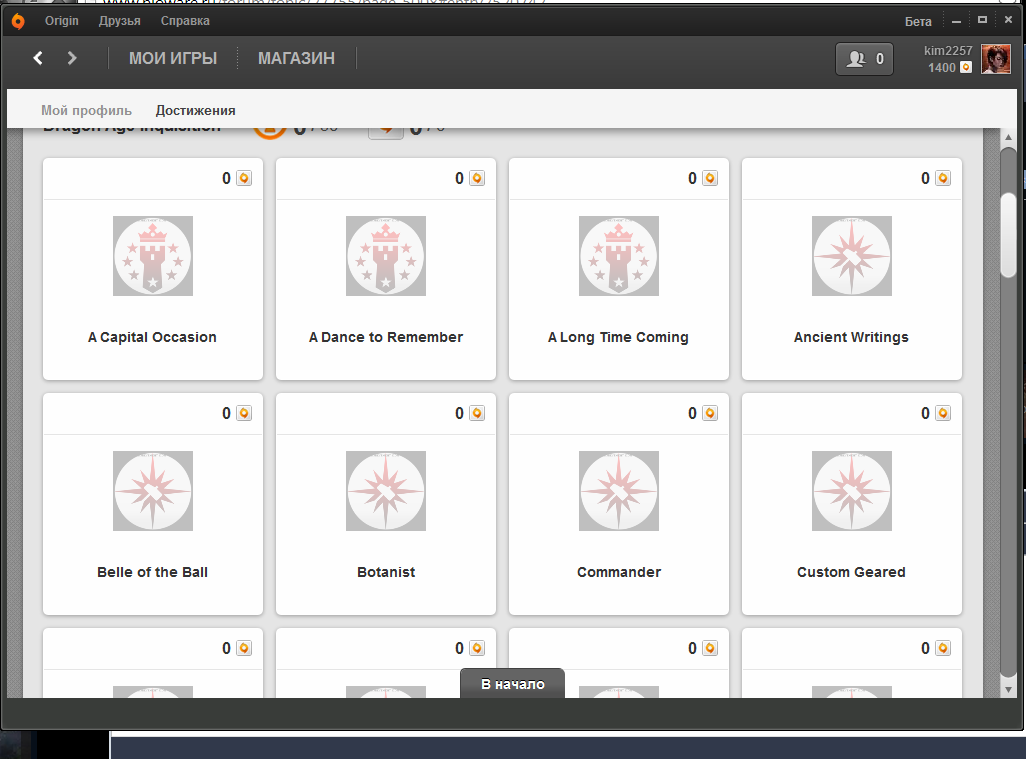Image resolution: width=1026 pixels, height=759 pixels.
Task: Open the Origin menu
Action: click(x=62, y=21)
